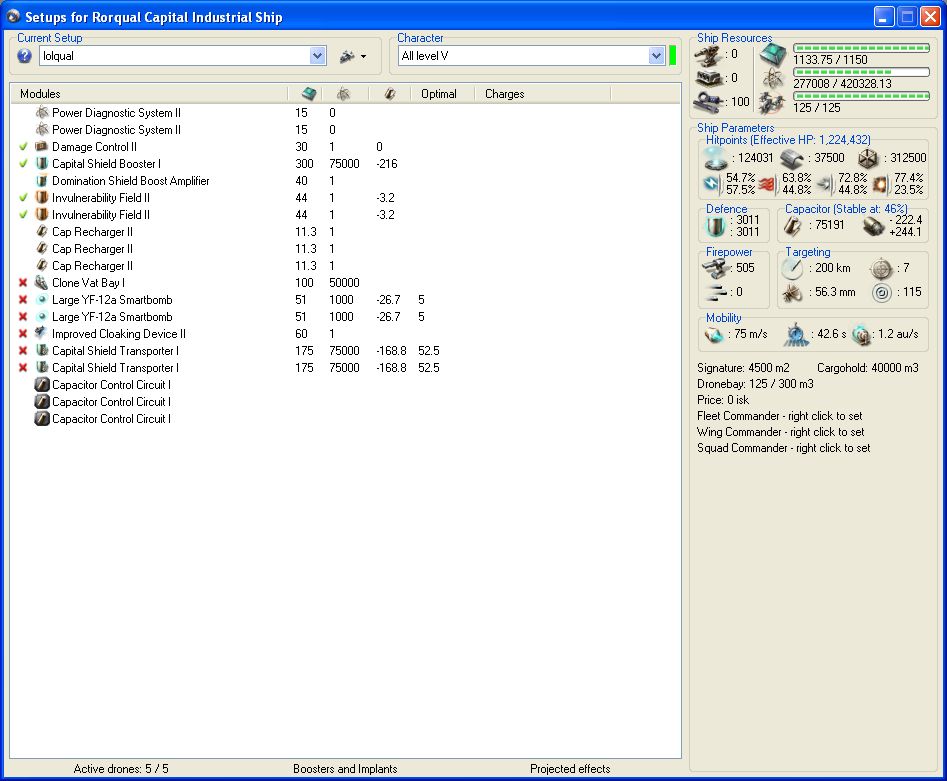Toggle the Clone Vat Bay I red X
Image resolution: width=947 pixels, height=781 pixels.
point(23,283)
